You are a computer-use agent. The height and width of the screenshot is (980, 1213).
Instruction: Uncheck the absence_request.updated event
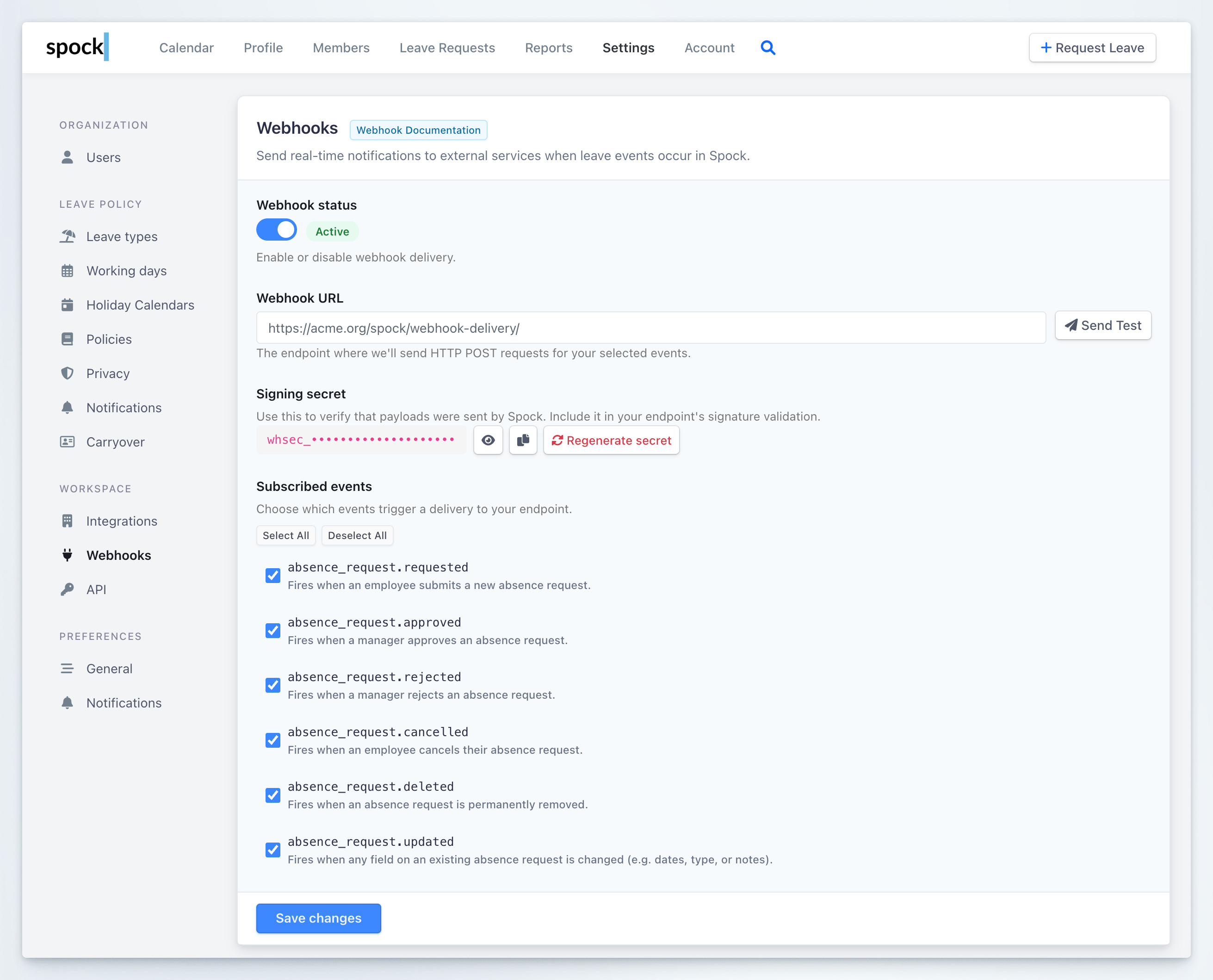[x=272, y=850]
